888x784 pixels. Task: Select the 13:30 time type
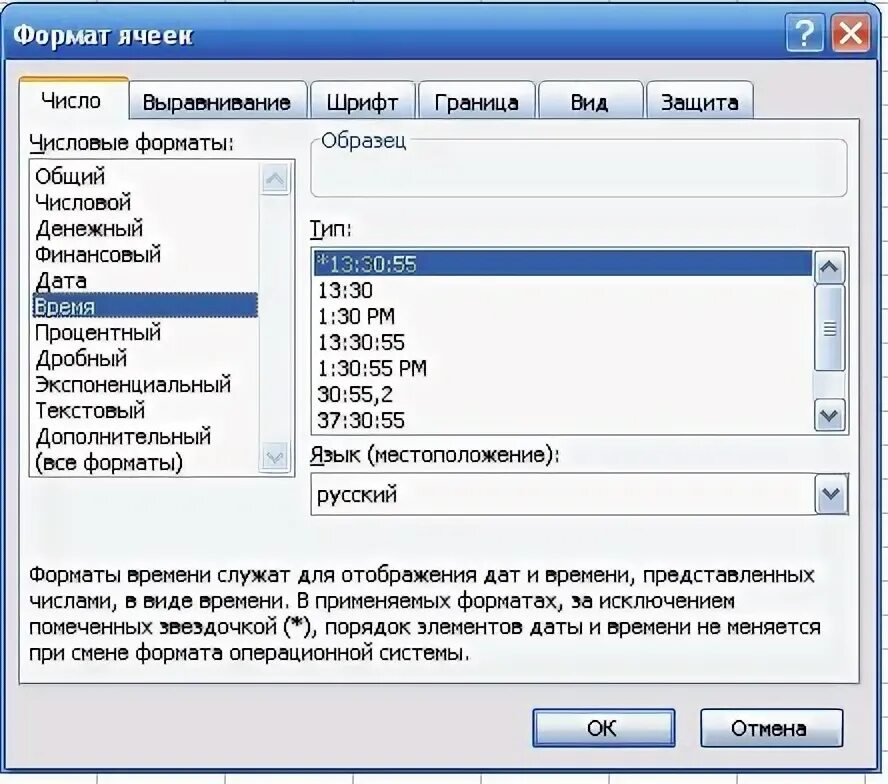(x=563, y=290)
